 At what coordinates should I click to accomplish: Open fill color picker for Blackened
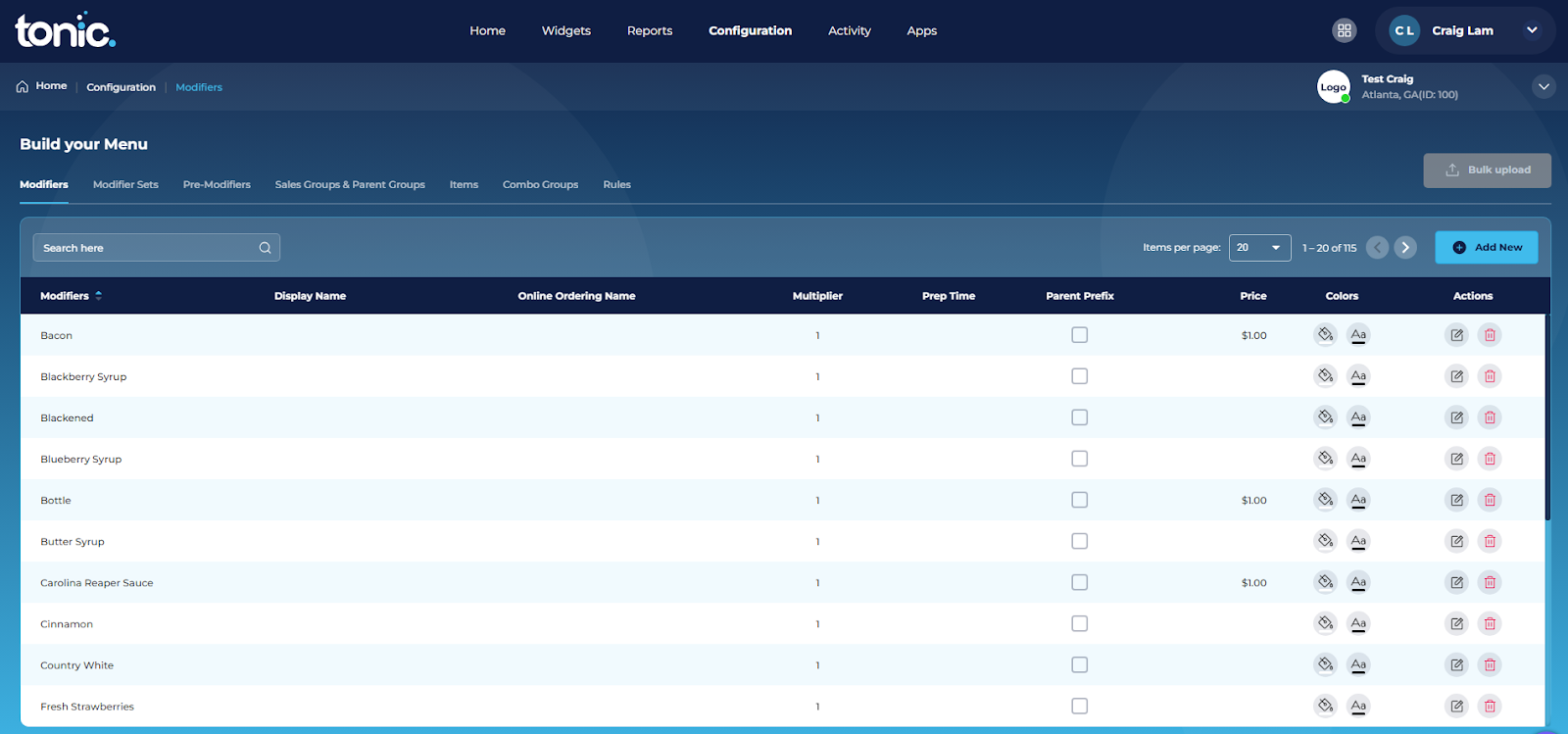point(1325,417)
